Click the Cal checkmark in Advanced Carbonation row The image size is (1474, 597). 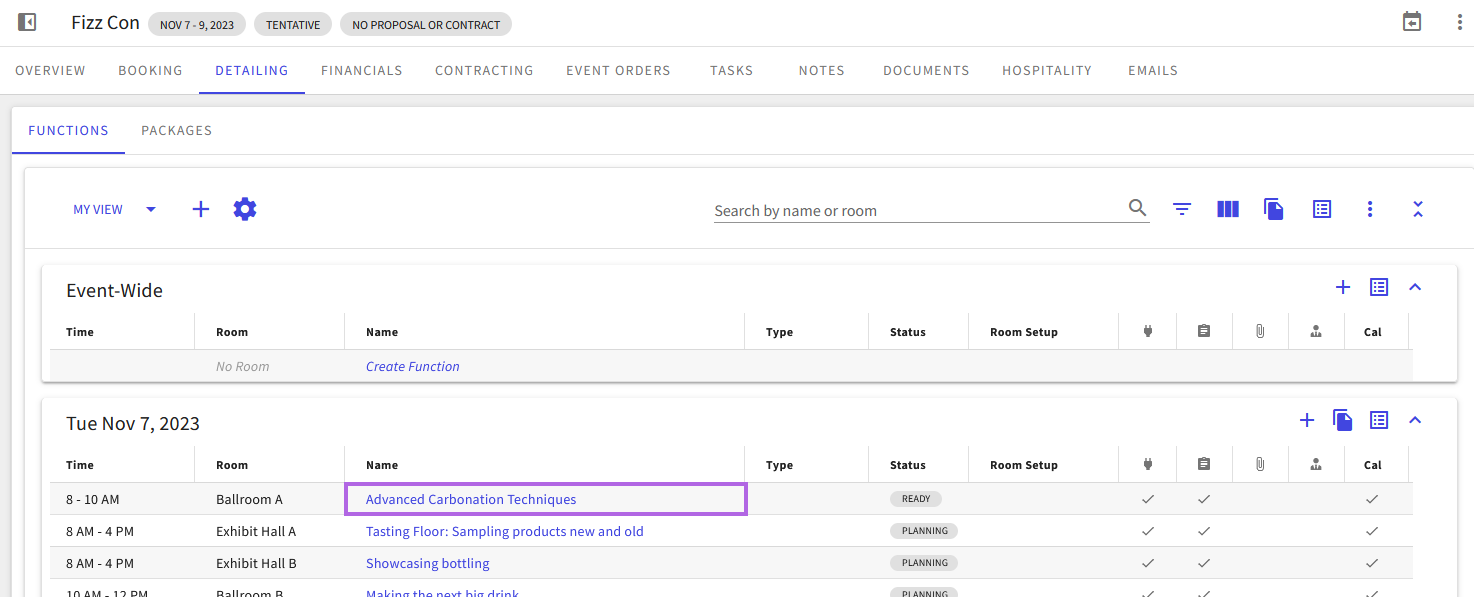[x=1372, y=499]
